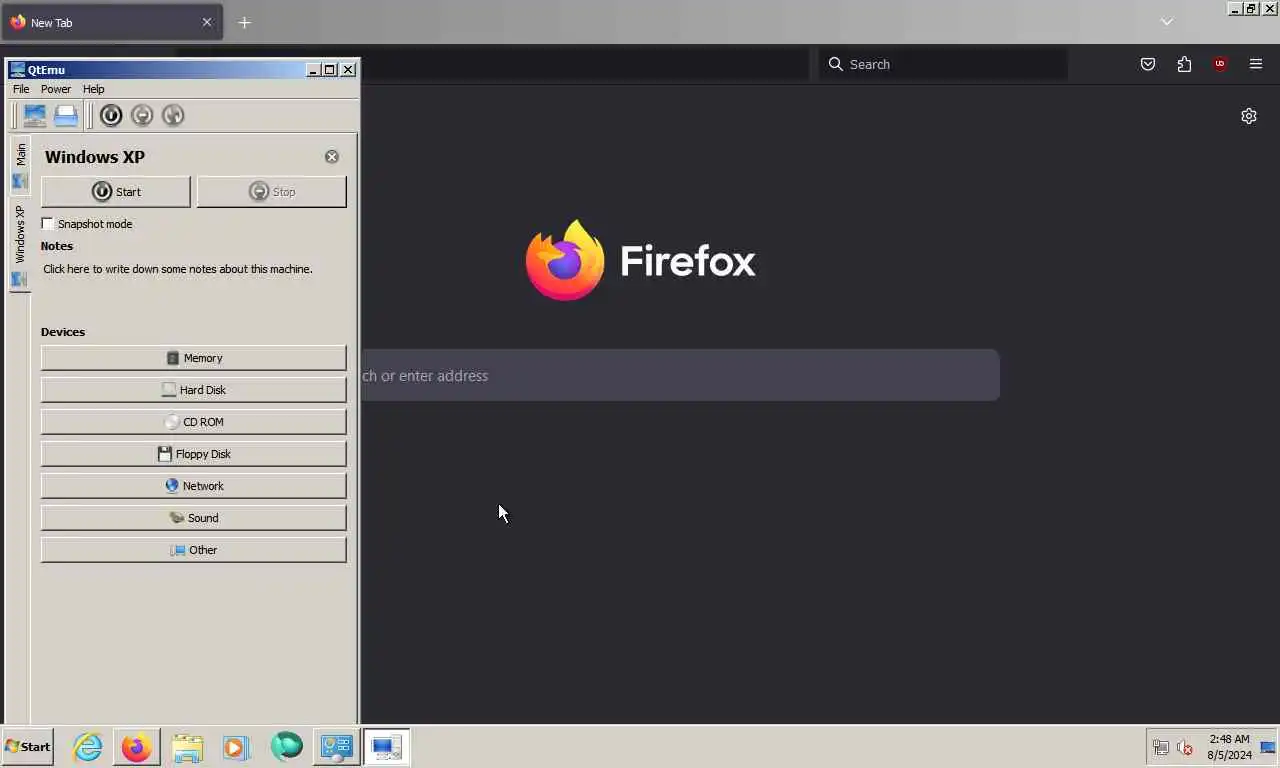
Task: Click the search or enter address field
Action: coord(680,376)
